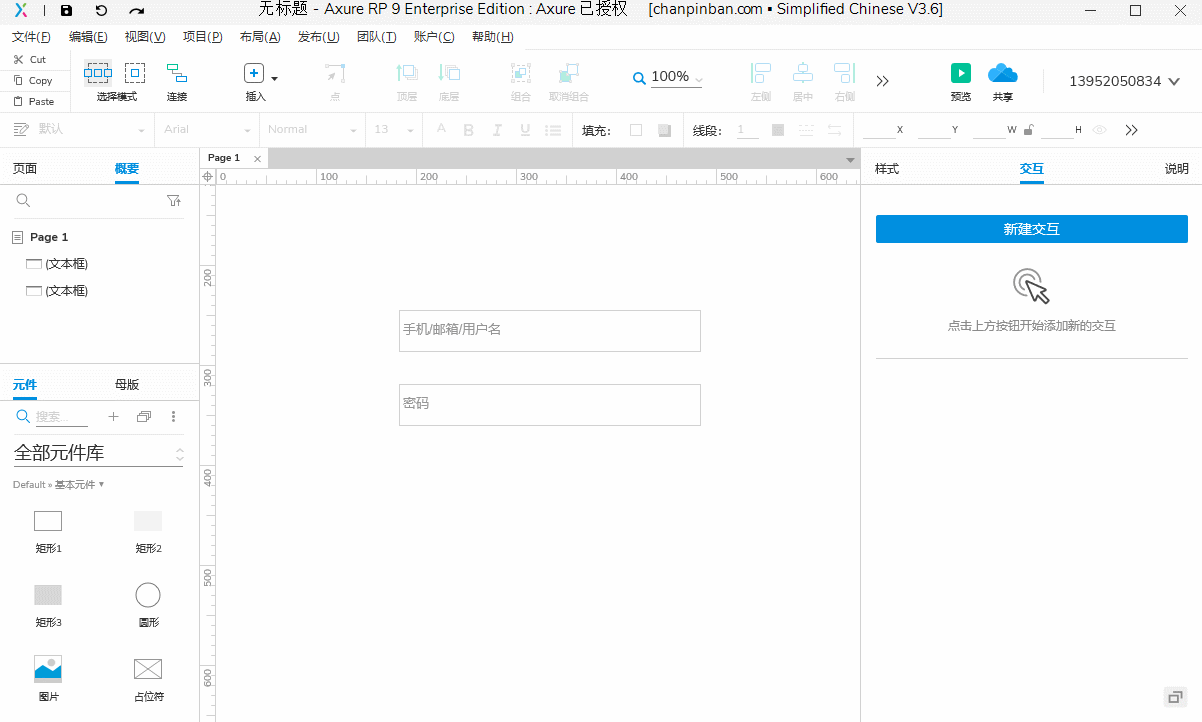Viewport: 1202px width, 722px height.
Task: Click the outline filter funnel icon
Action: coord(174,201)
